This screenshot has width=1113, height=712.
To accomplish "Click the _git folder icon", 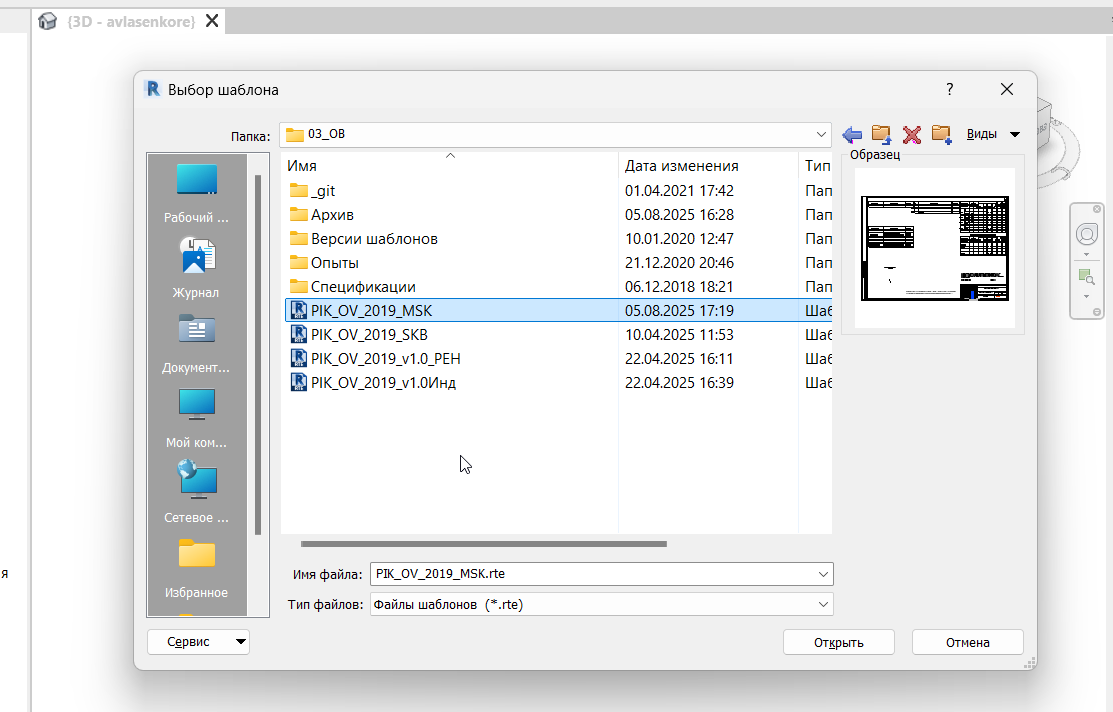I will [299, 191].
